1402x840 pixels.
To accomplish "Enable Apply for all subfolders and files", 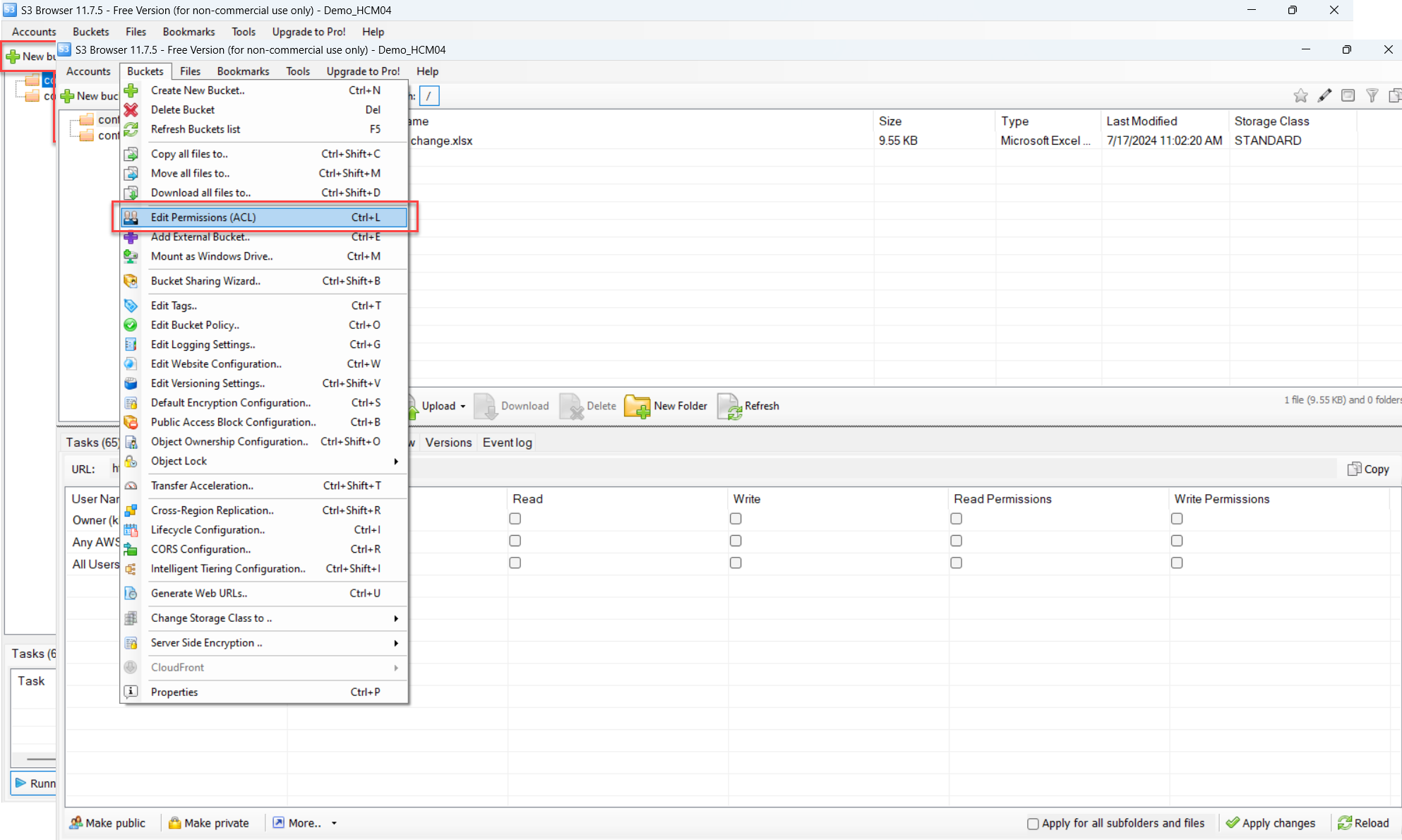I will tap(1033, 823).
